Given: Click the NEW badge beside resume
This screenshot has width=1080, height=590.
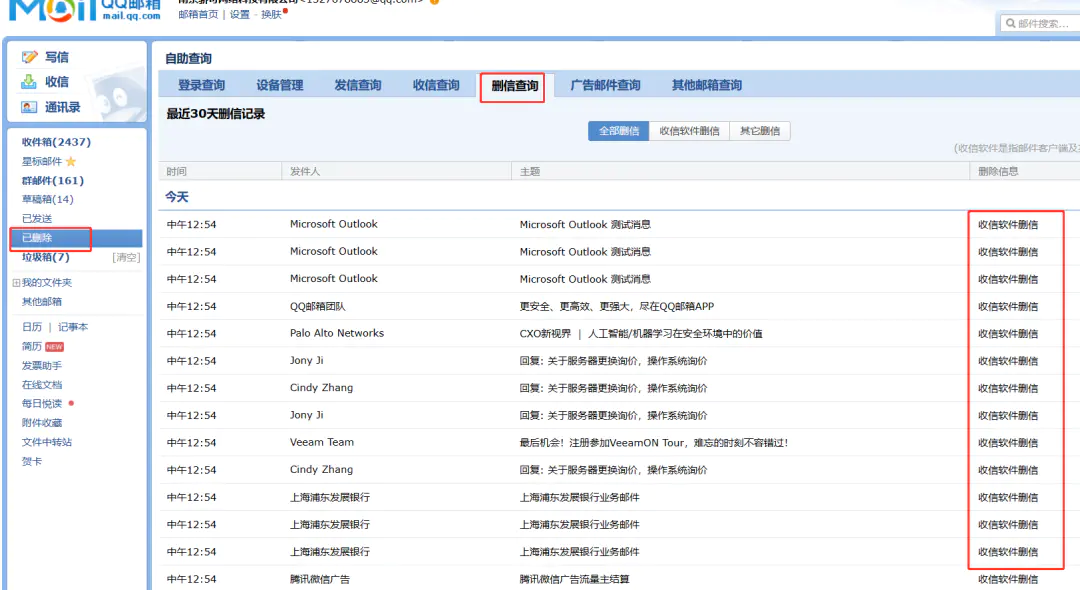Looking at the screenshot, I should (x=54, y=347).
